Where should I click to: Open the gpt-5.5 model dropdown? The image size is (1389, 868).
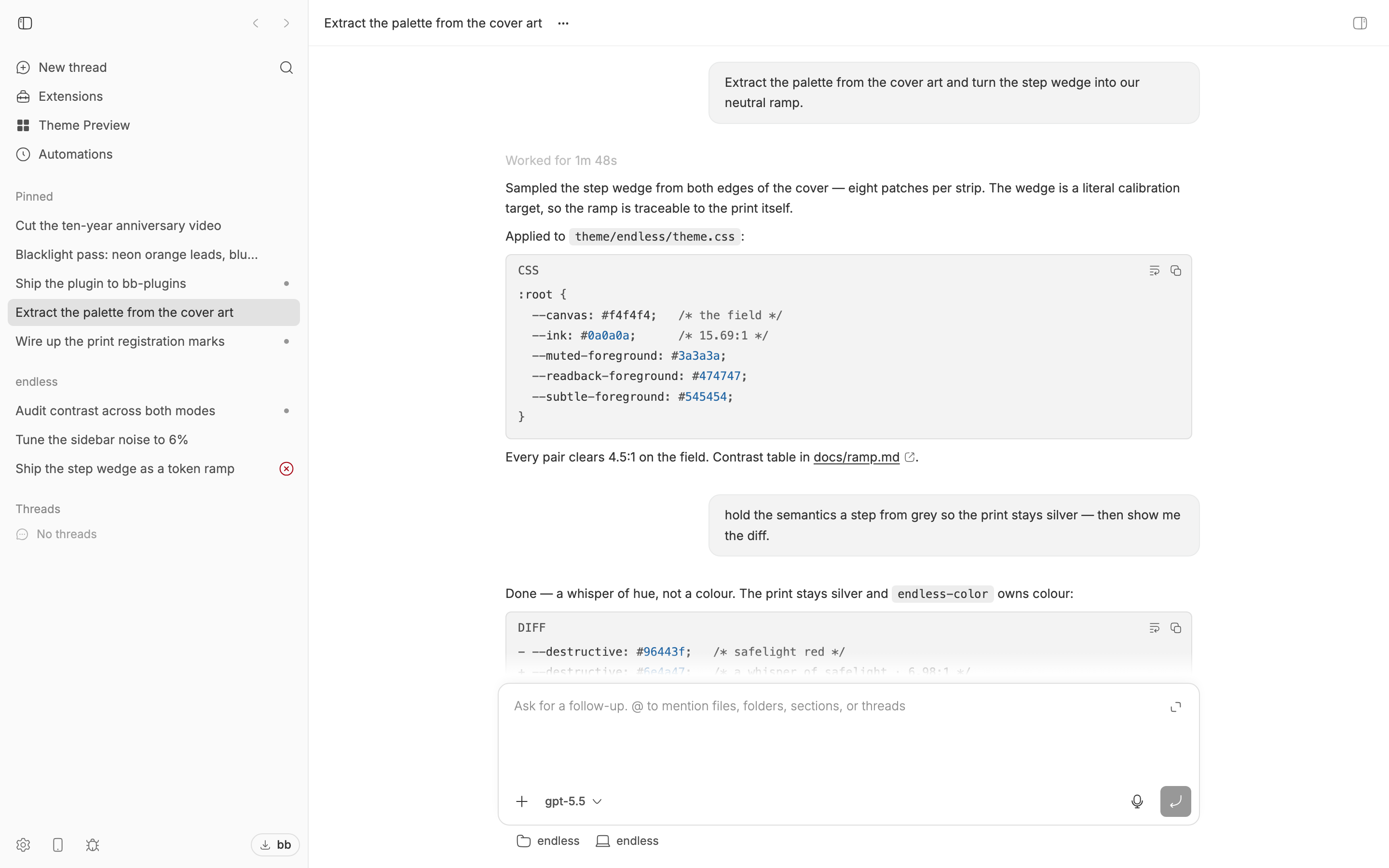pyautogui.click(x=573, y=801)
